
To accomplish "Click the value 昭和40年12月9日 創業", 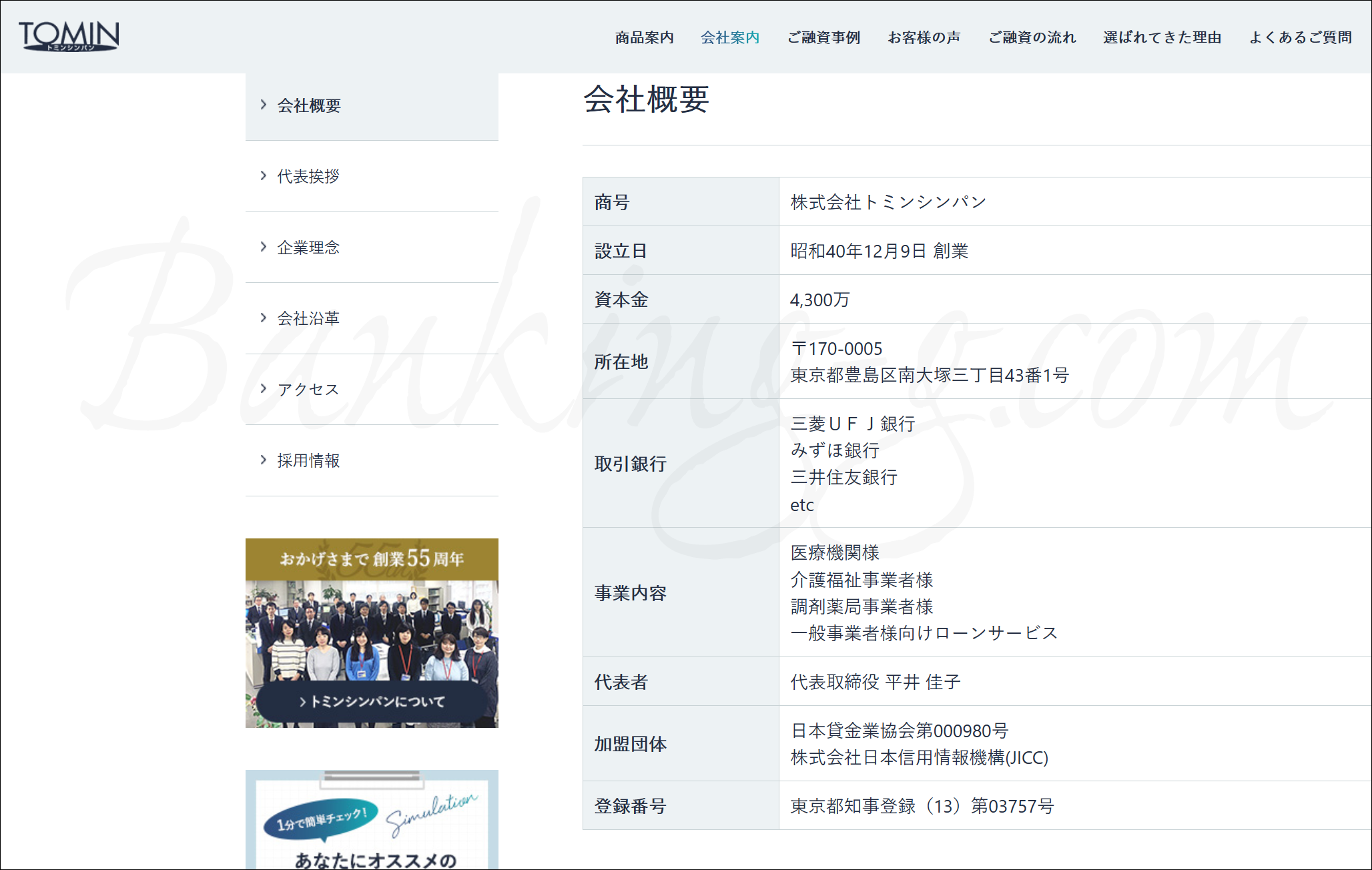I will (x=879, y=251).
